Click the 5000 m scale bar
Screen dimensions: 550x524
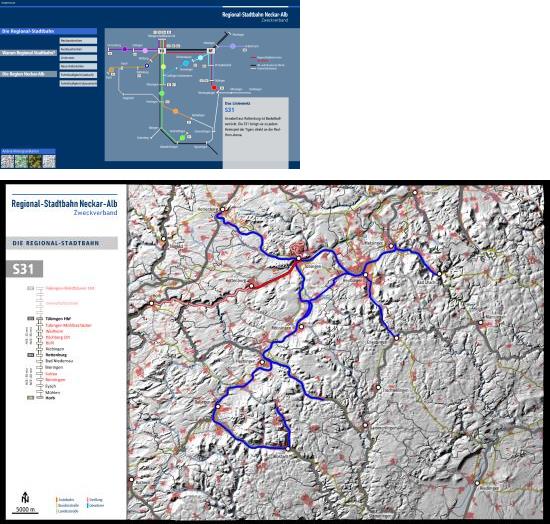click(x=25, y=511)
